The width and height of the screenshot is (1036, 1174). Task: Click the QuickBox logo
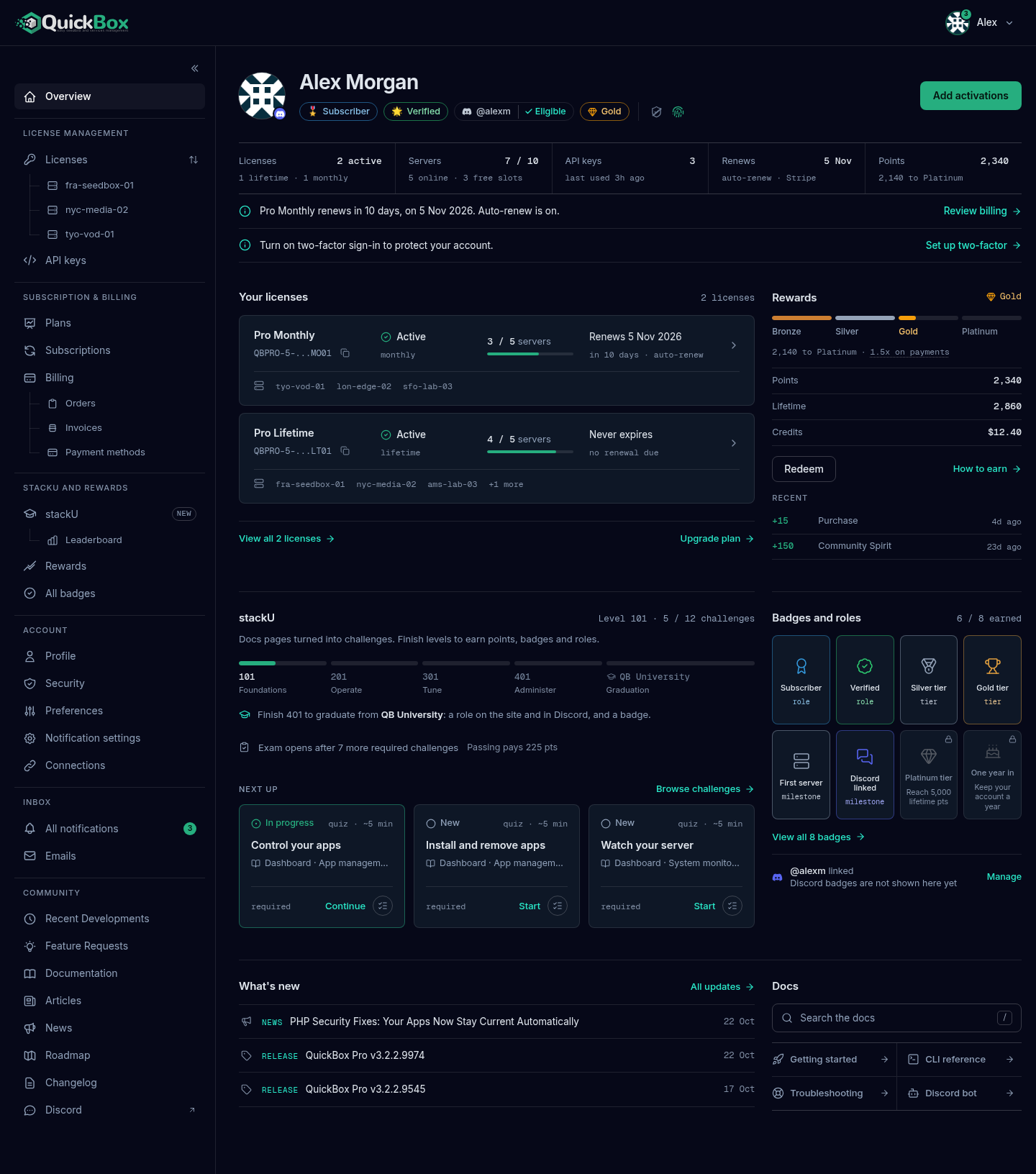(x=72, y=23)
